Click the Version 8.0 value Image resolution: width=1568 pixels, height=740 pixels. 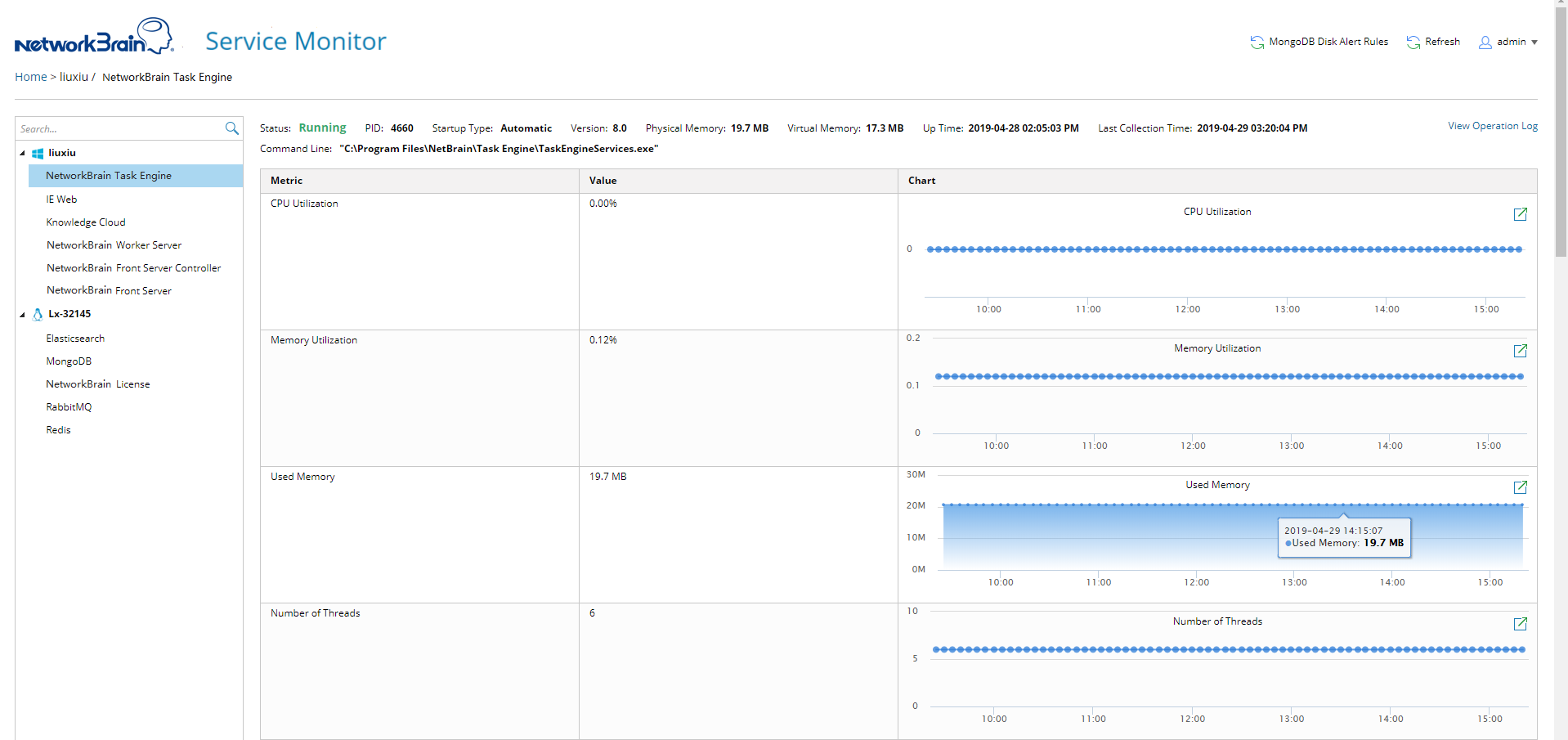pos(620,128)
